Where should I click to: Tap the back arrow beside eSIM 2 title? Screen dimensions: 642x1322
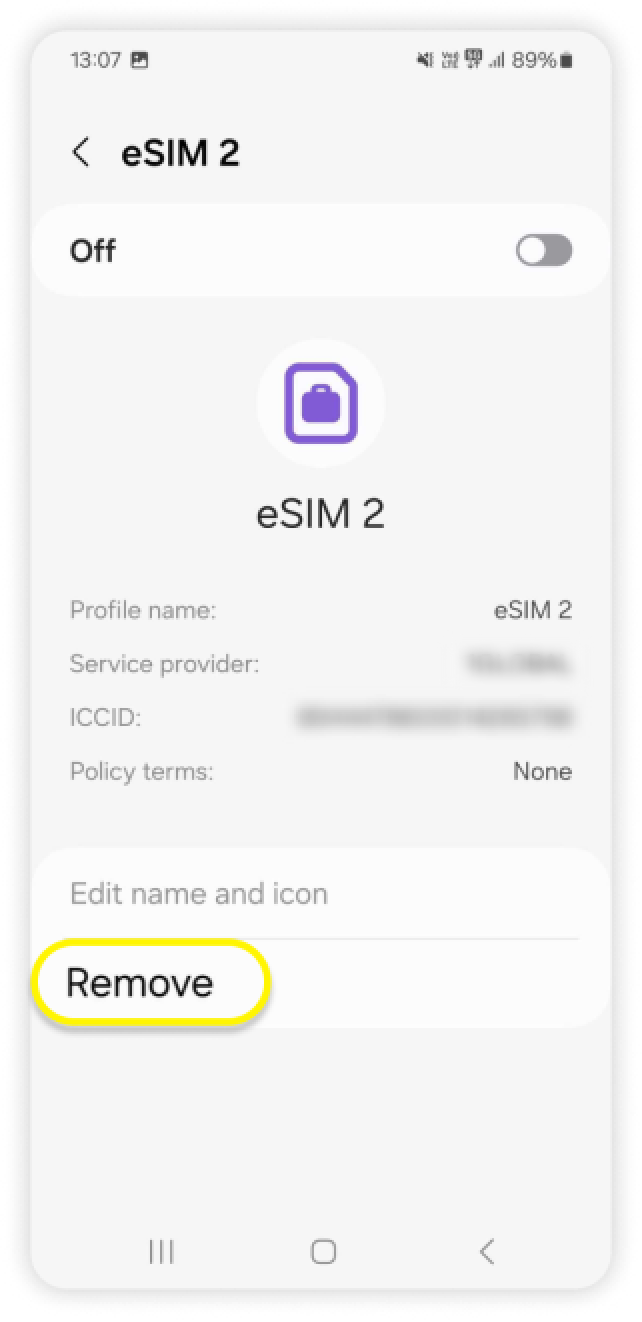point(81,153)
